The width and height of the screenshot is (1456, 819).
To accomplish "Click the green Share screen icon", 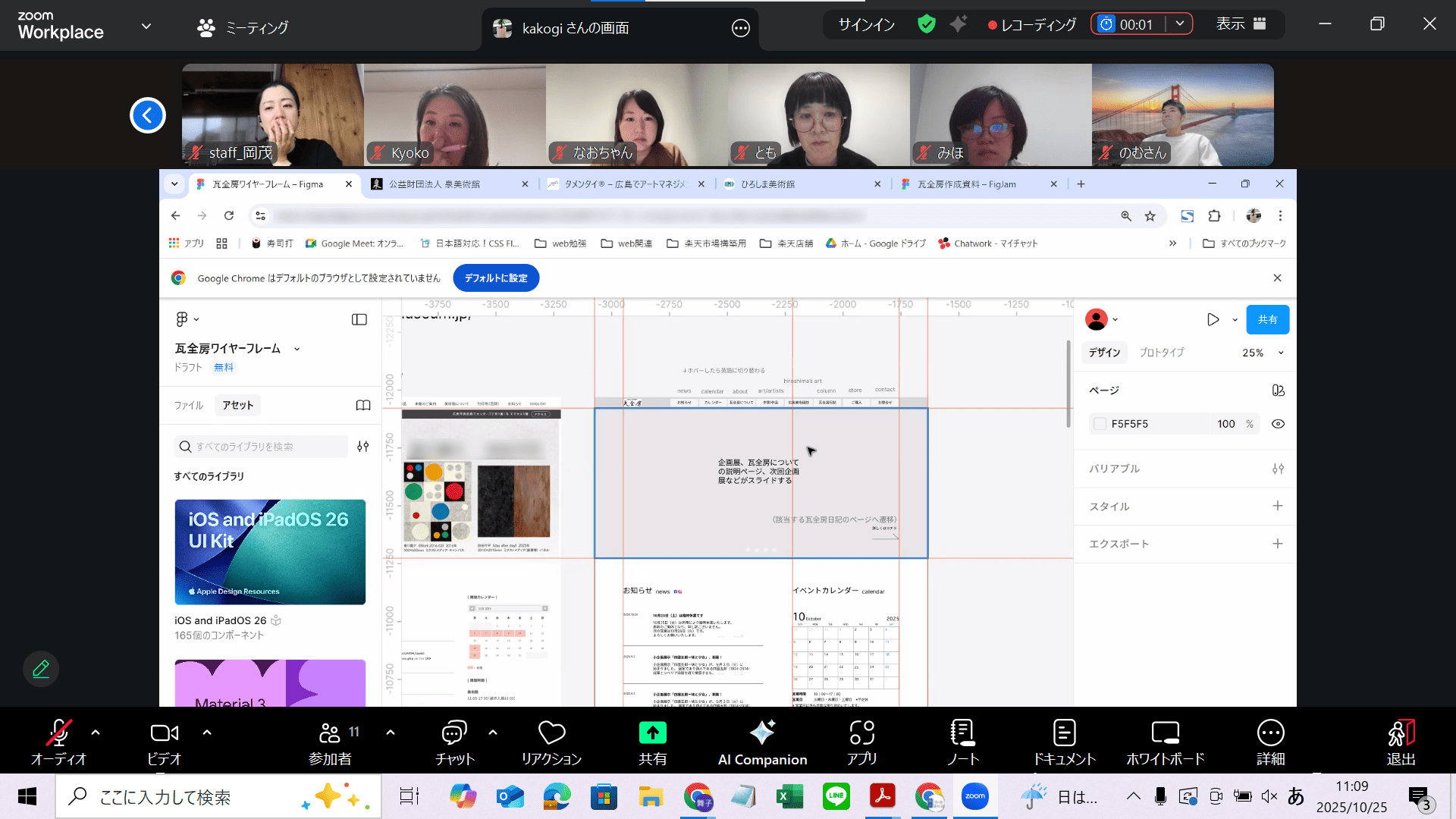I will [652, 733].
